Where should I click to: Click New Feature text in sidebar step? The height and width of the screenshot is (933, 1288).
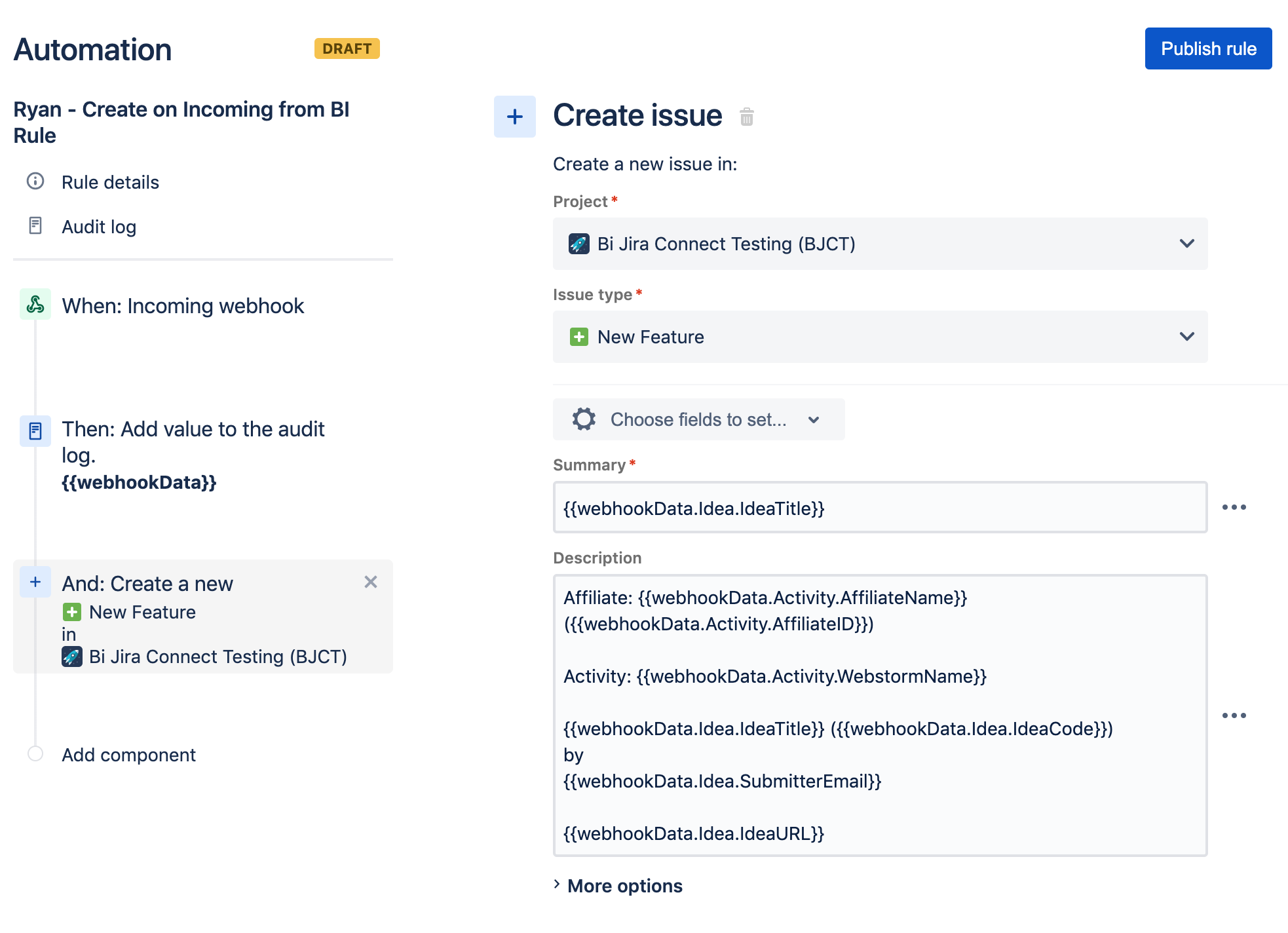coord(142,612)
